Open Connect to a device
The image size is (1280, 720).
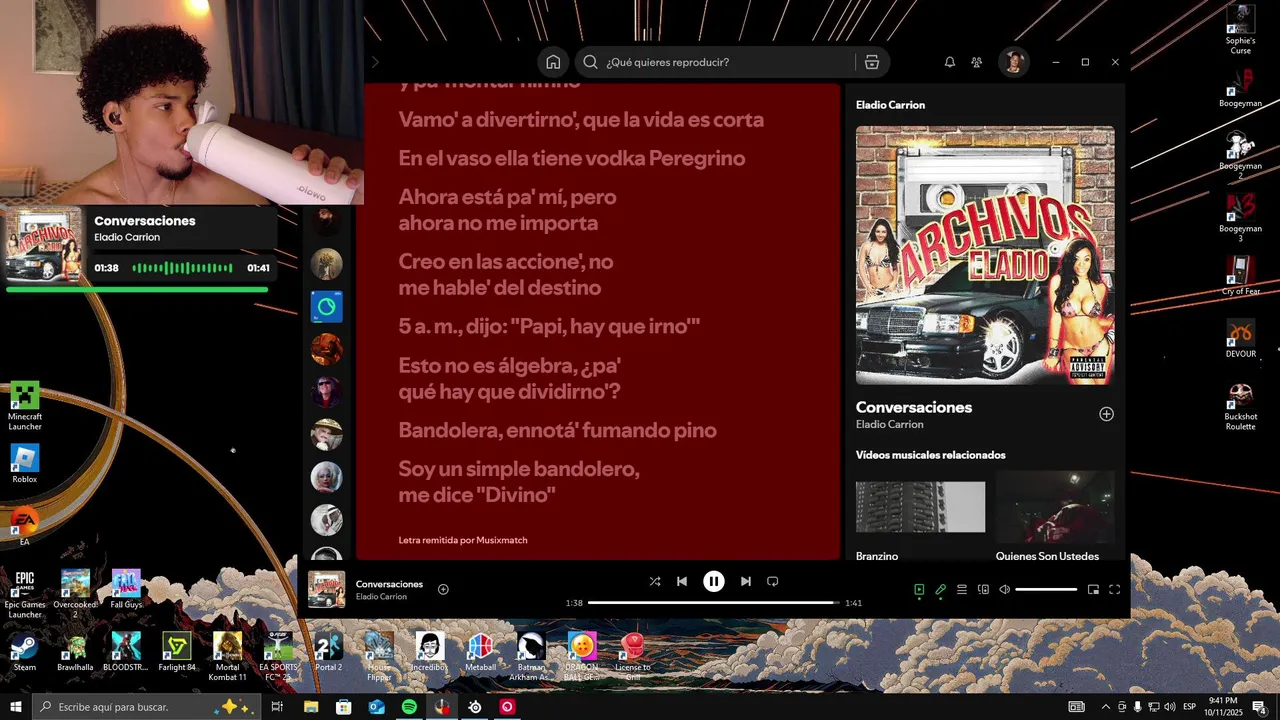pos(983,590)
